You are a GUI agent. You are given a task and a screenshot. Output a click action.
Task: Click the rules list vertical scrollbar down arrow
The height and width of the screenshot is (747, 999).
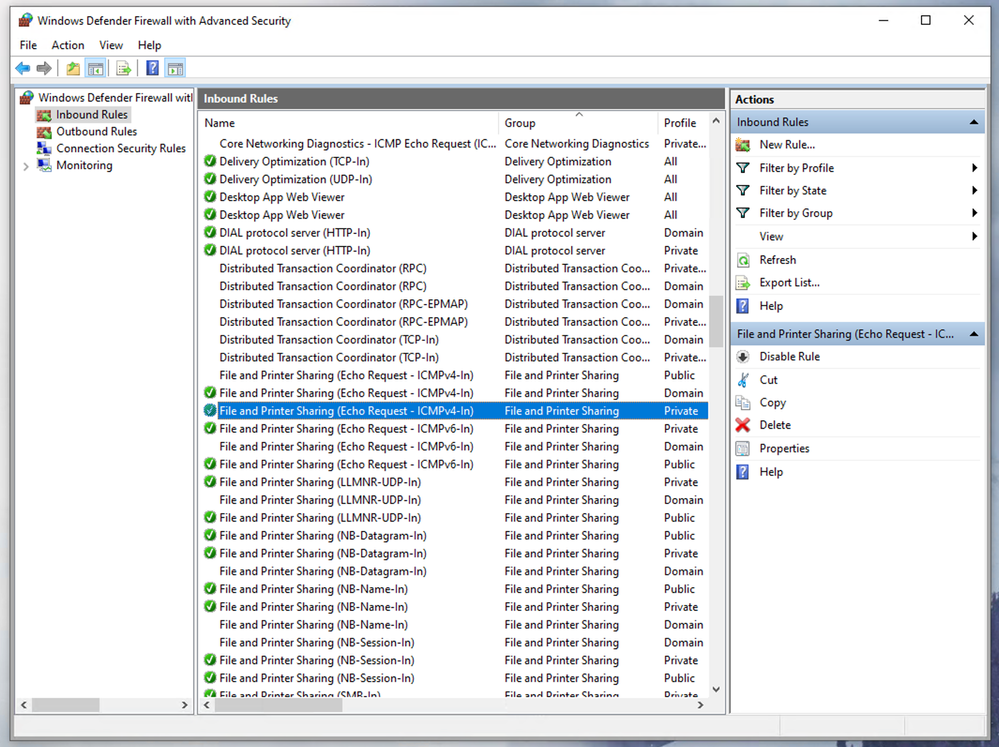[716, 689]
